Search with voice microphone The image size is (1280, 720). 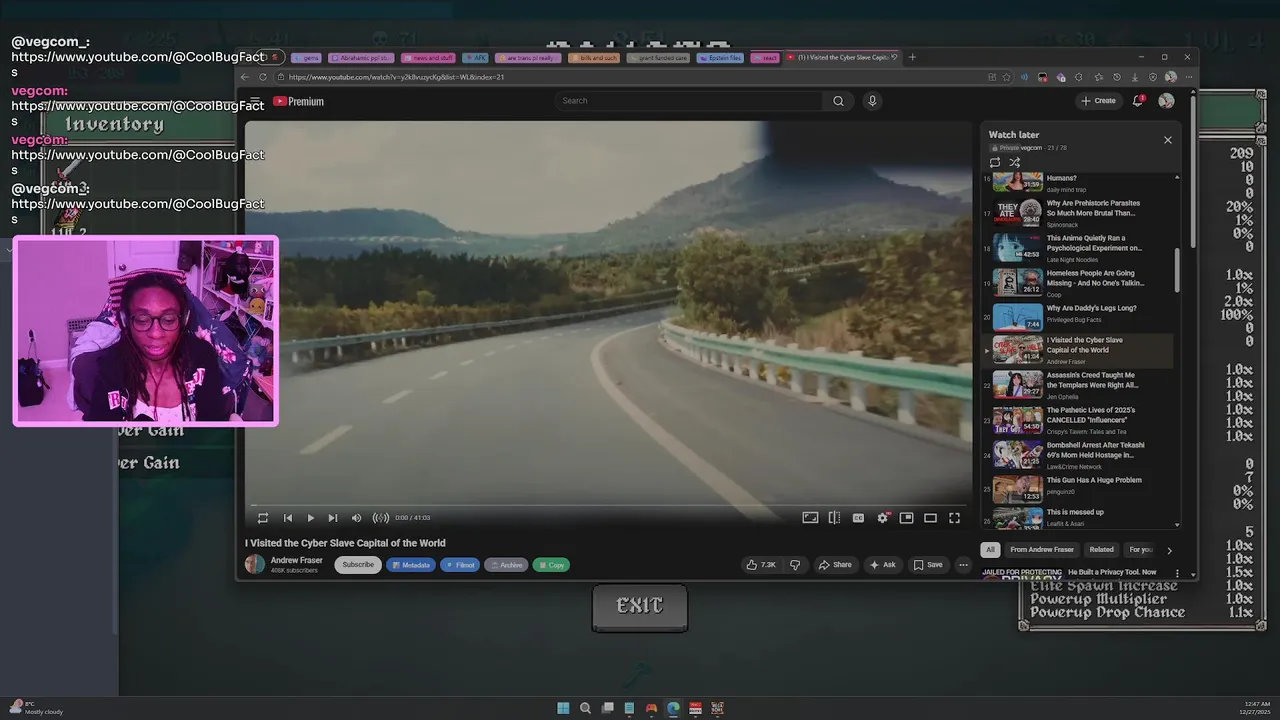[872, 101]
